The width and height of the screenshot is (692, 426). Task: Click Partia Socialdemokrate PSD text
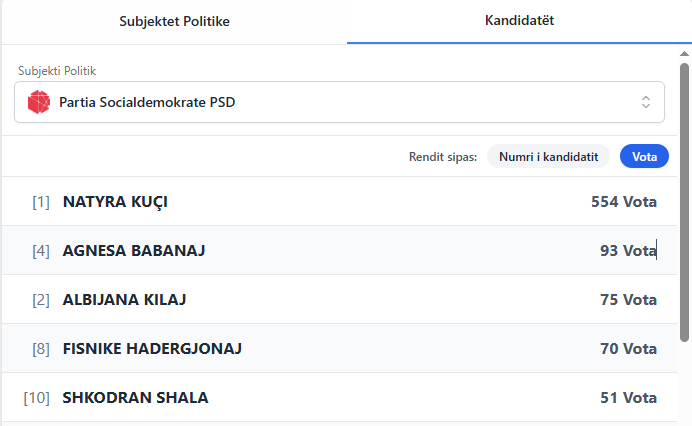tap(148, 102)
